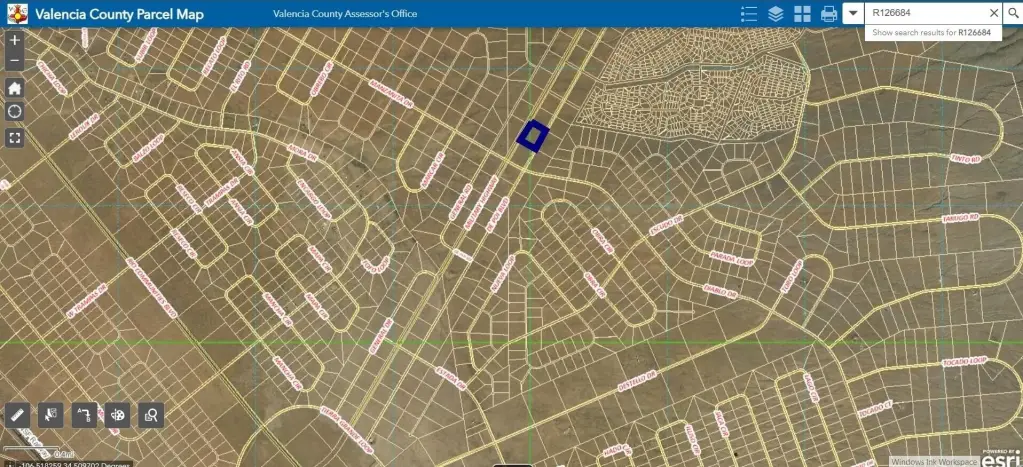
Task: Expand the search source dropdown arrow
Action: [853, 14]
